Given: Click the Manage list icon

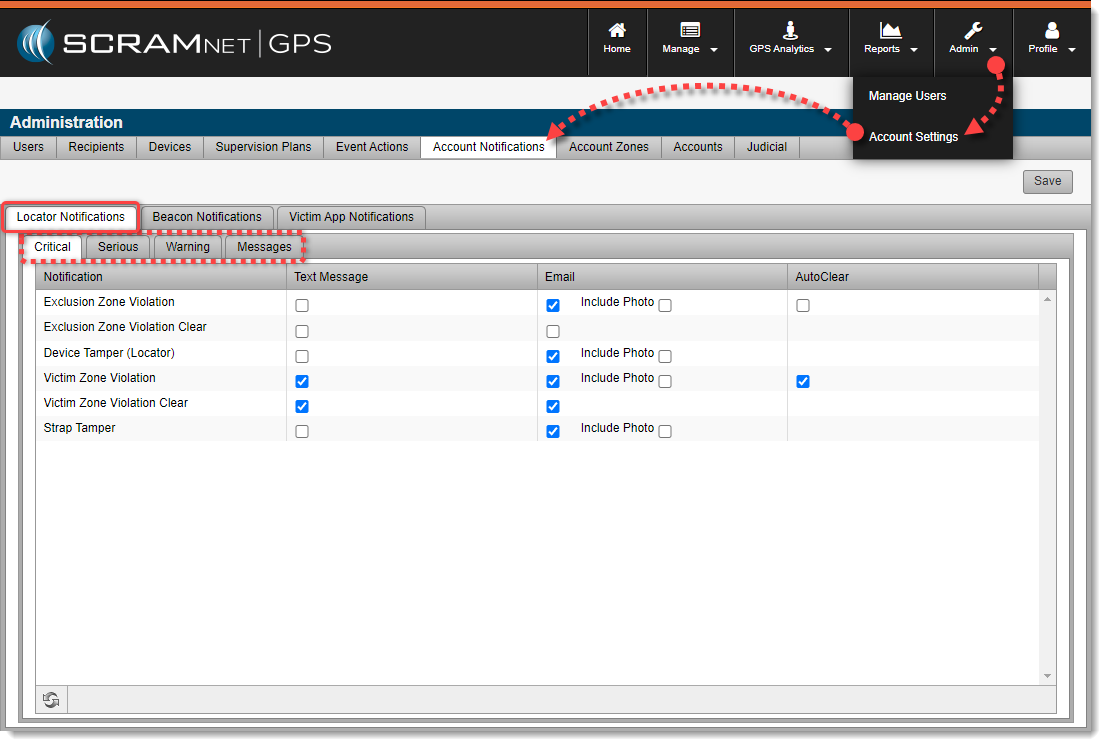Looking at the screenshot, I should (x=689, y=30).
